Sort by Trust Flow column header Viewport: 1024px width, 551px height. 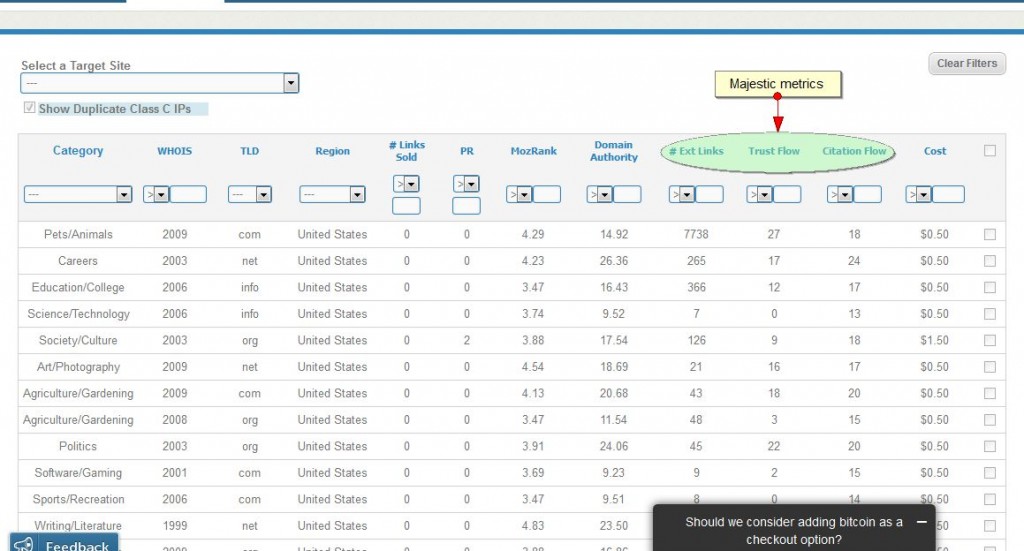[x=774, y=151]
